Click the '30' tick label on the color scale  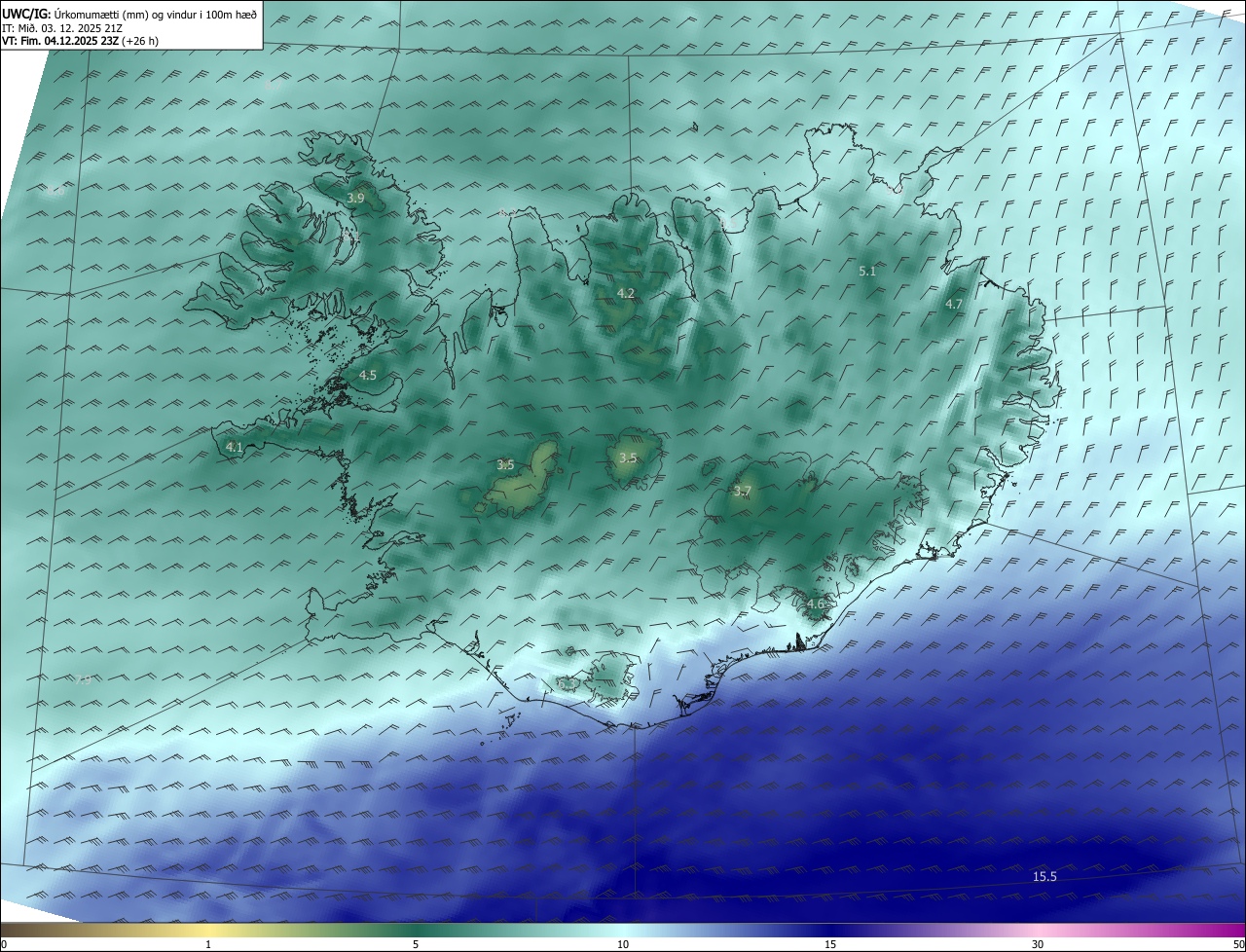[1038, 944]
